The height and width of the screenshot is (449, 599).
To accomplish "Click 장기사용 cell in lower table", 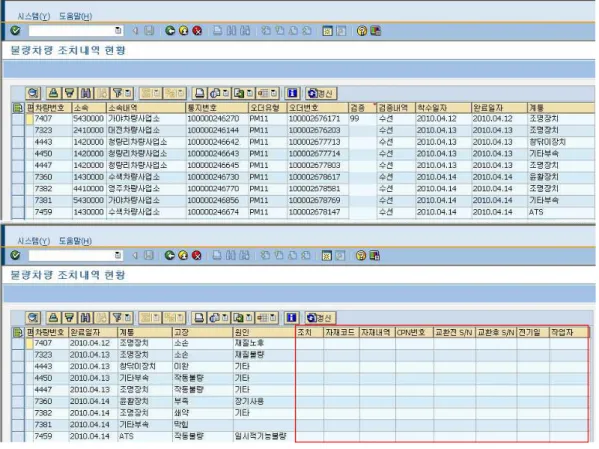I will click(249, 401).
